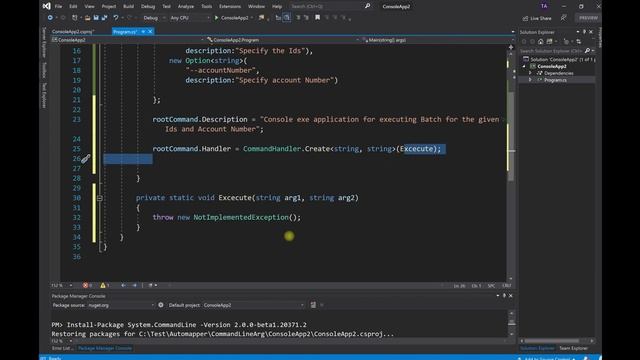Toggle the highlighted toolbar button left of the indent icons
This screenshot has width=640, height=360.
(x=287, y=18)
